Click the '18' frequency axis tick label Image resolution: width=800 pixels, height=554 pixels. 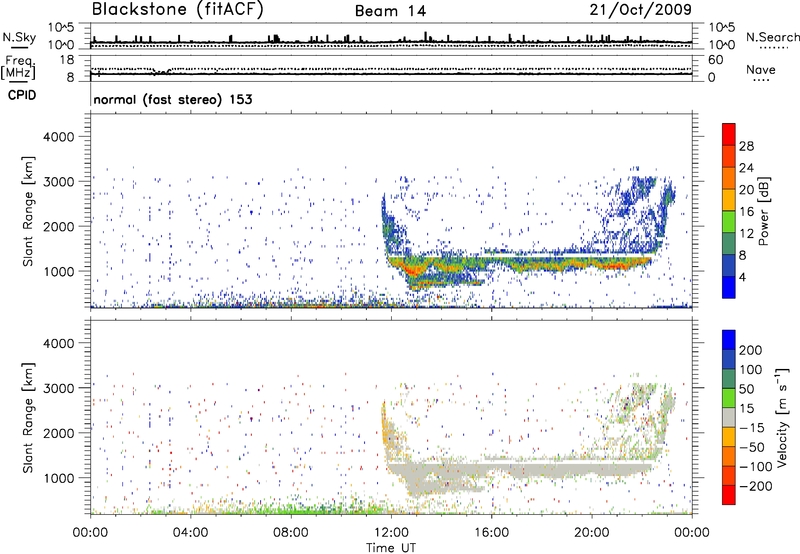[67, 60]
